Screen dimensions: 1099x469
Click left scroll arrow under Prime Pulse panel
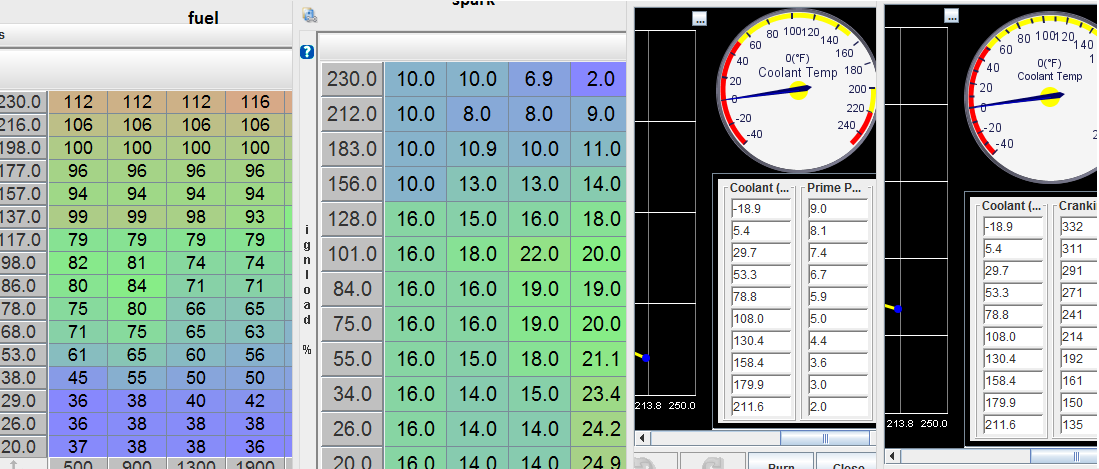pos(642,438)
